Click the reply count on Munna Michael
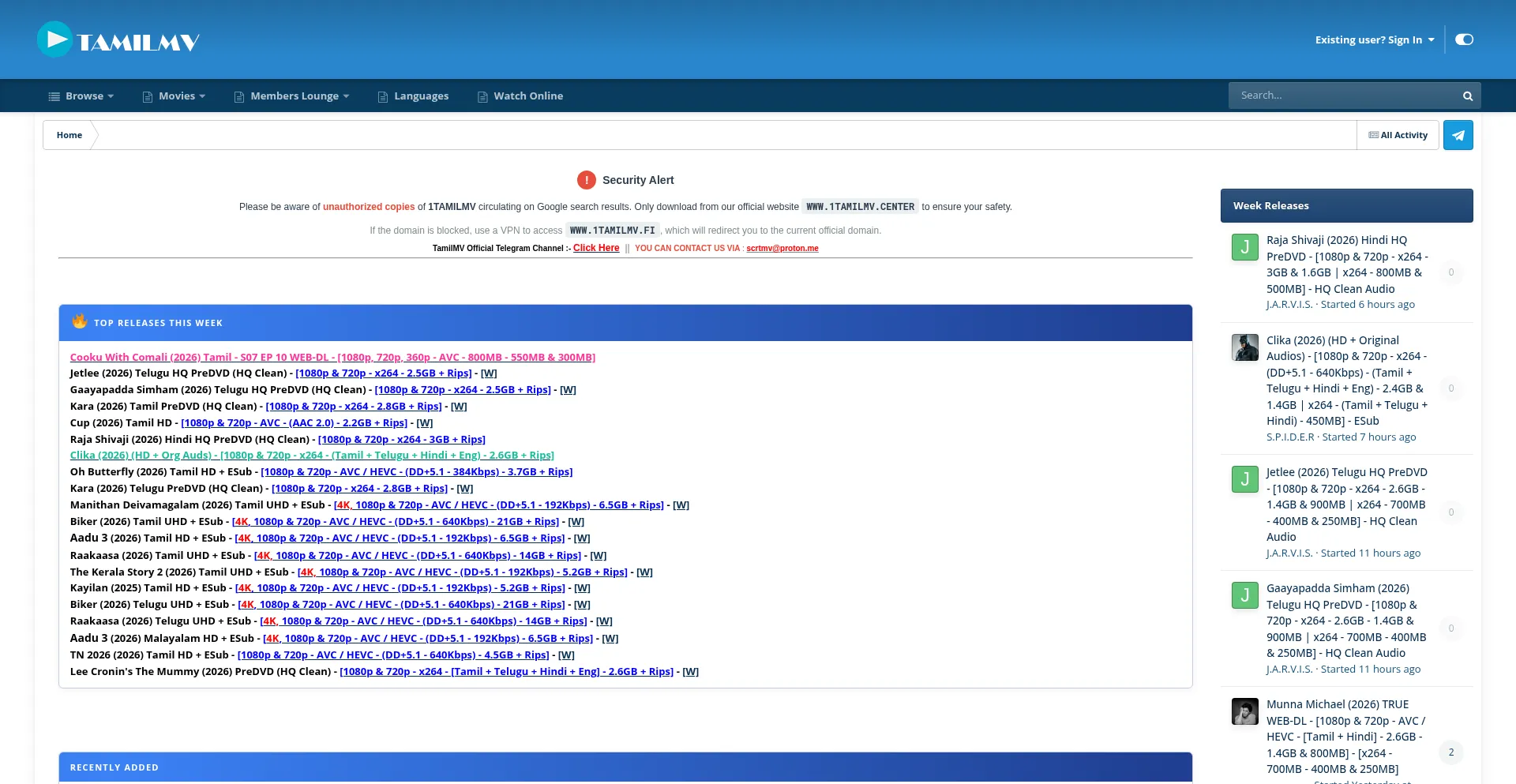 point(1451,752)
